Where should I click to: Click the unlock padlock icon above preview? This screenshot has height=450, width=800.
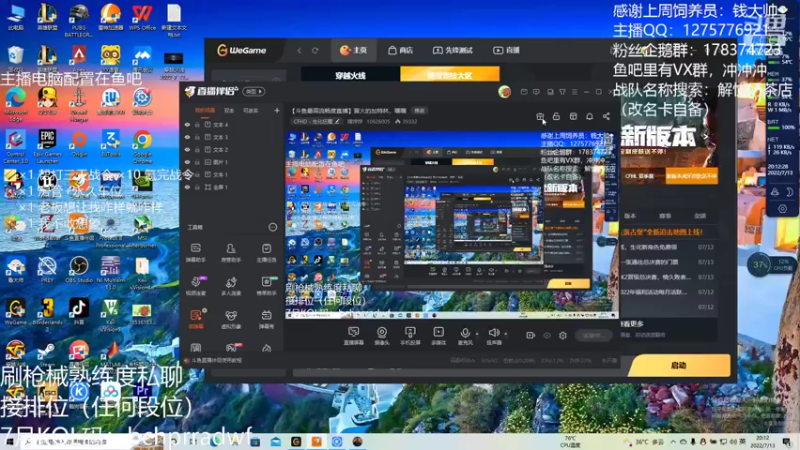coord(556,116)
